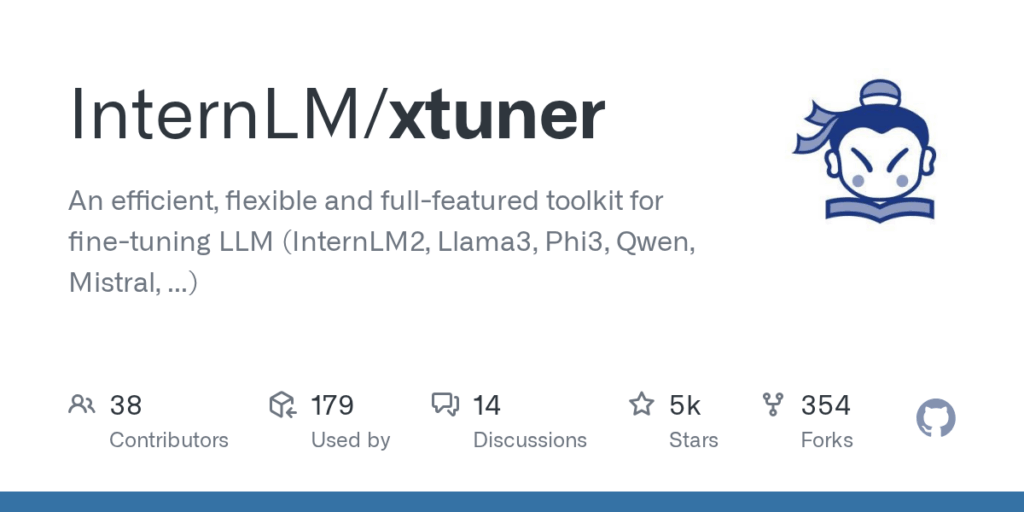Screen dimensions: 1024x512
Task: Click the 5k stars count
Action: 684,406
